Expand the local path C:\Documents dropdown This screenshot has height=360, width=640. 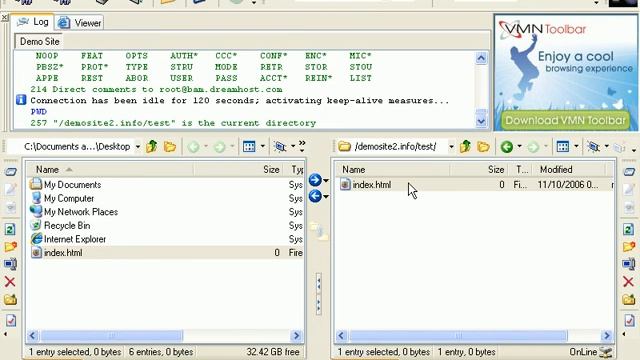coord(138,147)
